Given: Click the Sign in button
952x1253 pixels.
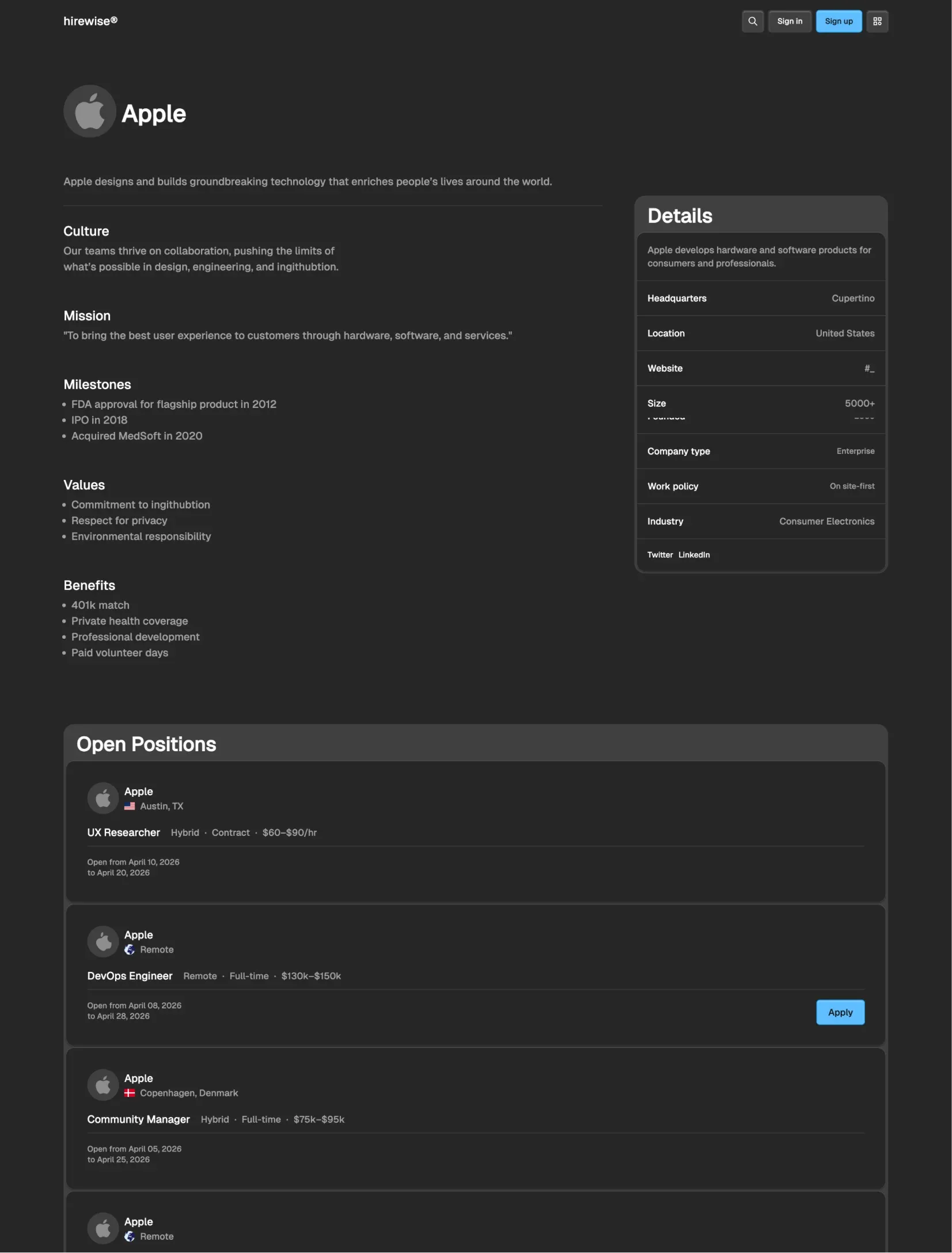Looking at the screenshot, I should pos(790,21).
